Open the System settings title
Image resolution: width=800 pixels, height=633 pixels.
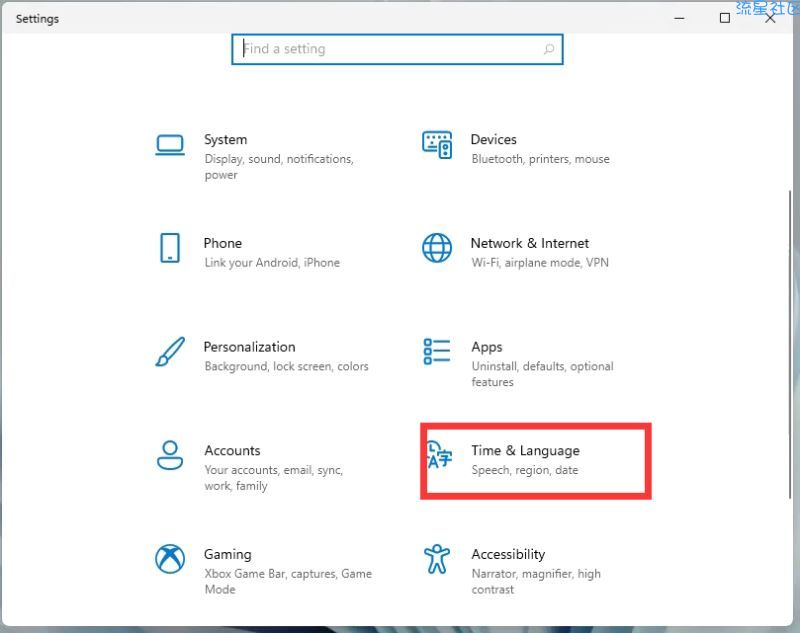(x=226, y=139)
